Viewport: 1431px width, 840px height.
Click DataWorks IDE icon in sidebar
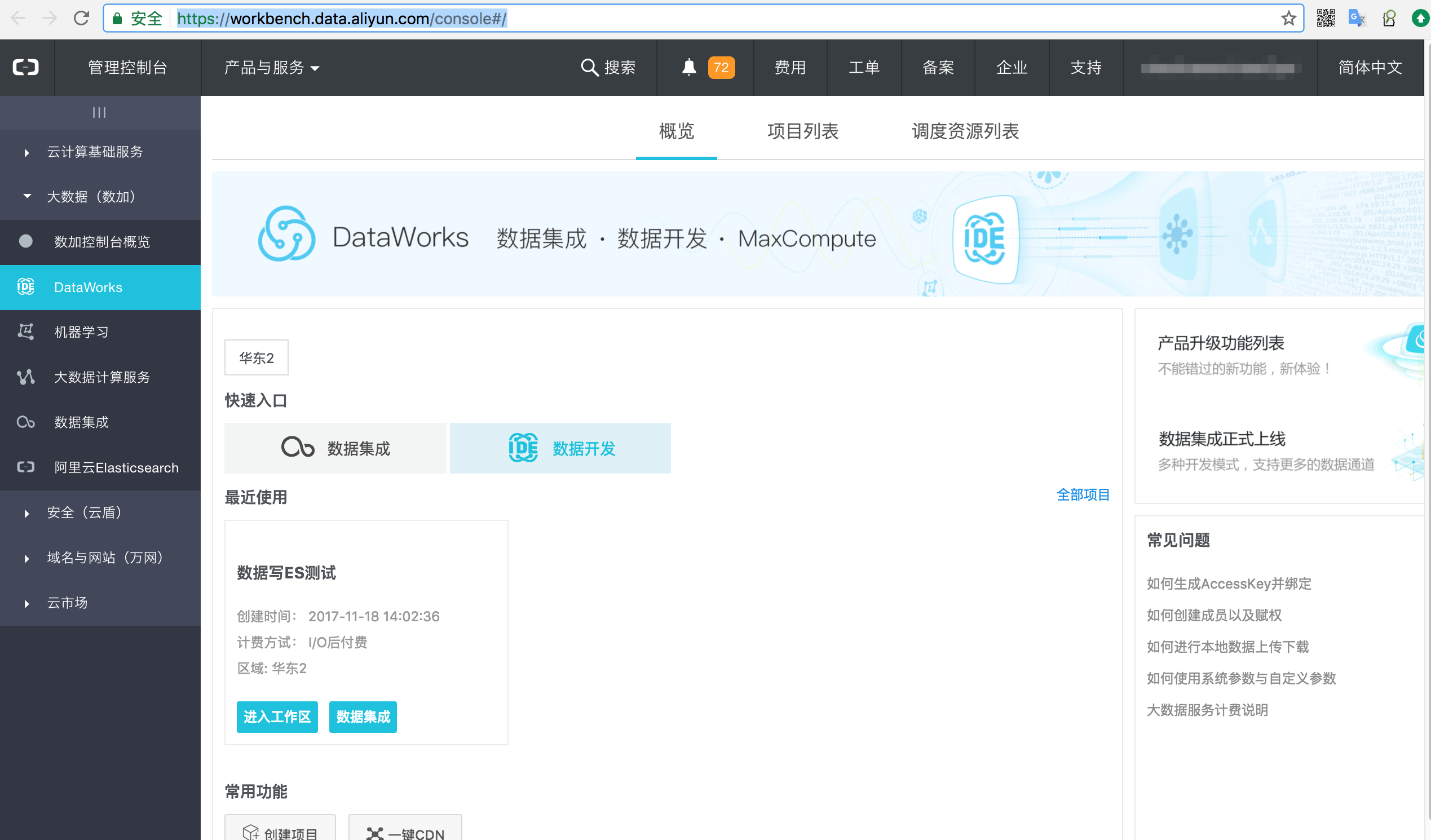(25, 287)
